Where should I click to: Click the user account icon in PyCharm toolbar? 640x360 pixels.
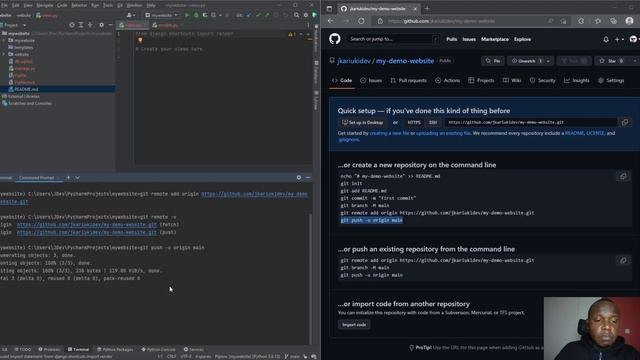click(x=131, y=15)
